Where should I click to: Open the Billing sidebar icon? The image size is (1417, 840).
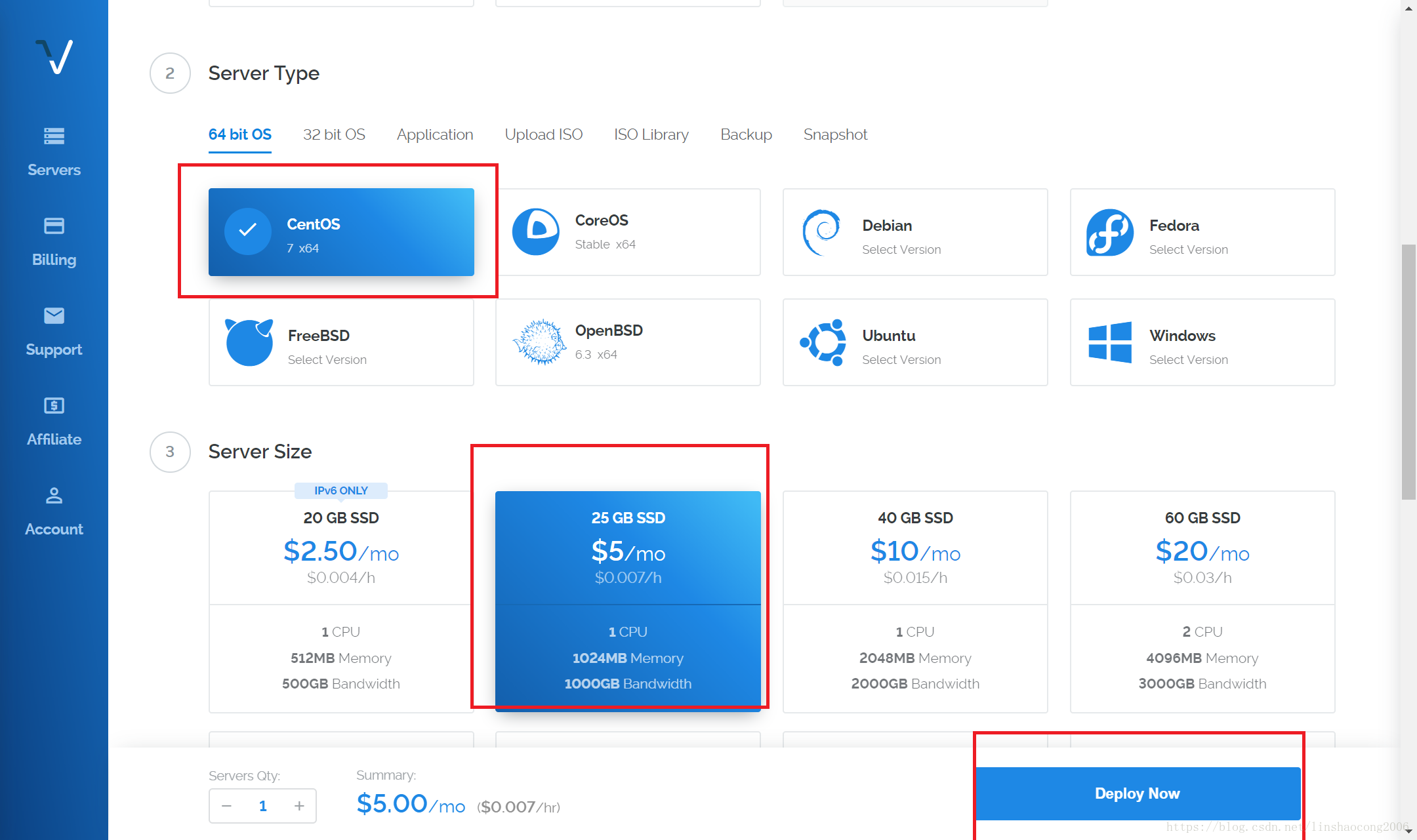coord(54,226)
